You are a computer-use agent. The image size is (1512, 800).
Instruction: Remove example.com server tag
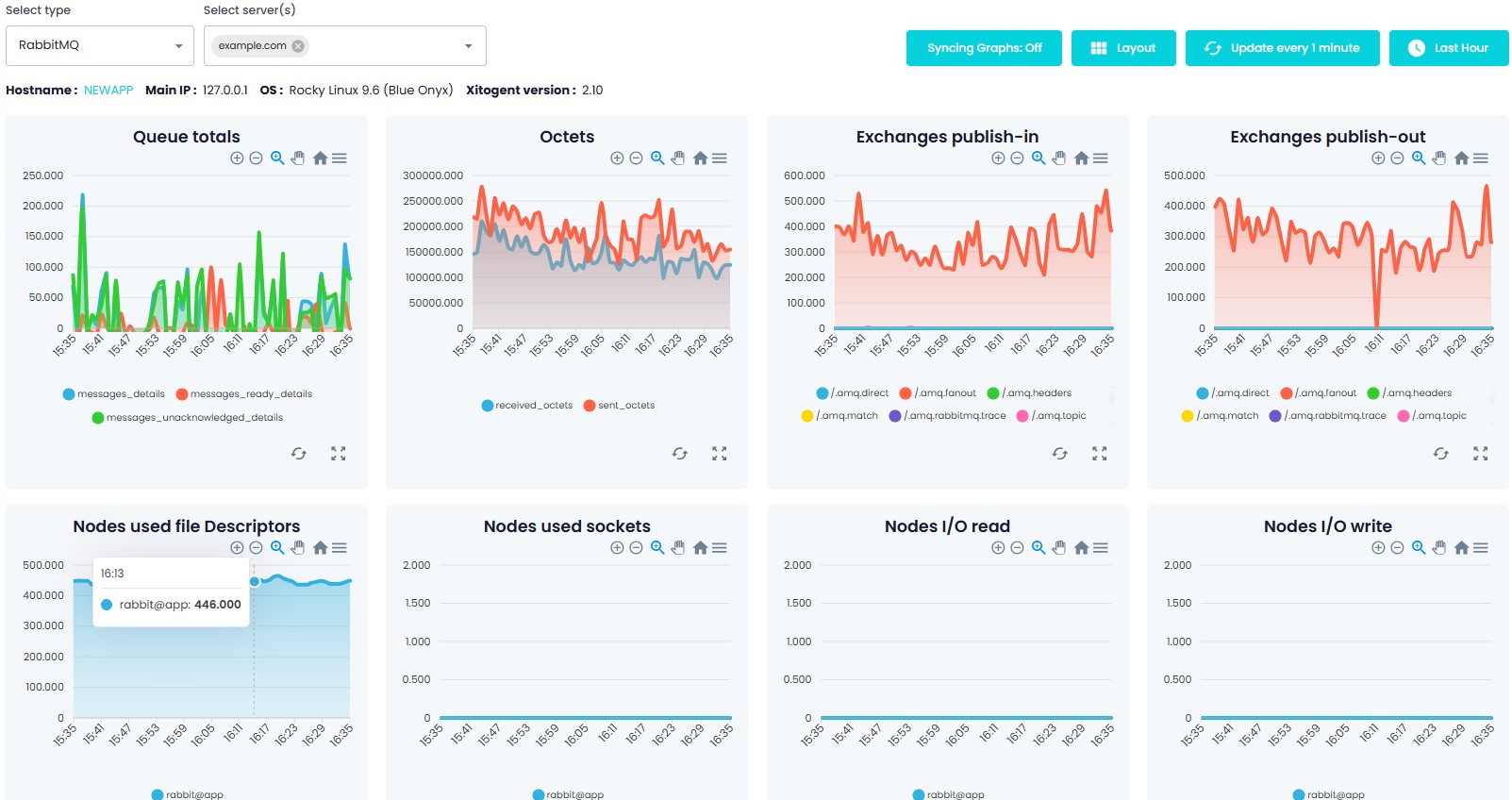(x=298, y=46)
